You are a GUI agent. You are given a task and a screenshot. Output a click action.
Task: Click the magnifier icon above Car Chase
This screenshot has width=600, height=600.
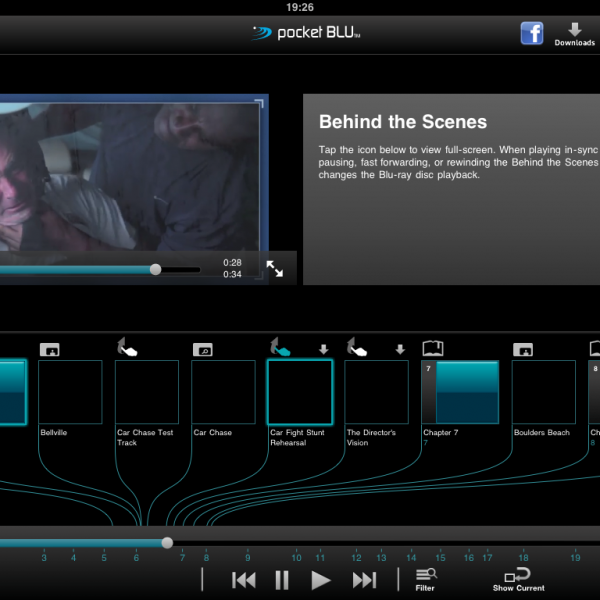pyautogui.click(x=203, y=349)
